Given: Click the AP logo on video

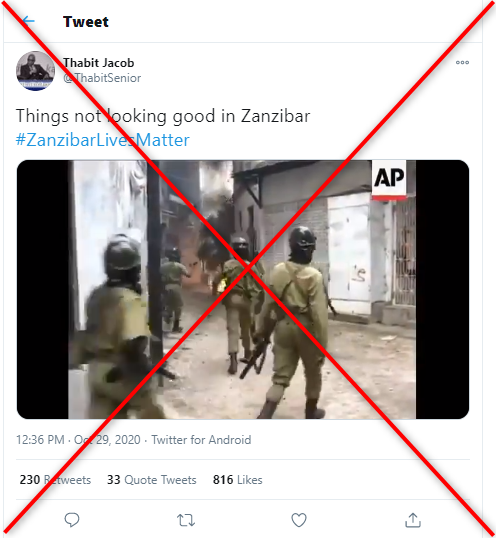Looking at the screenshot, I should click(x=389, y=178).
